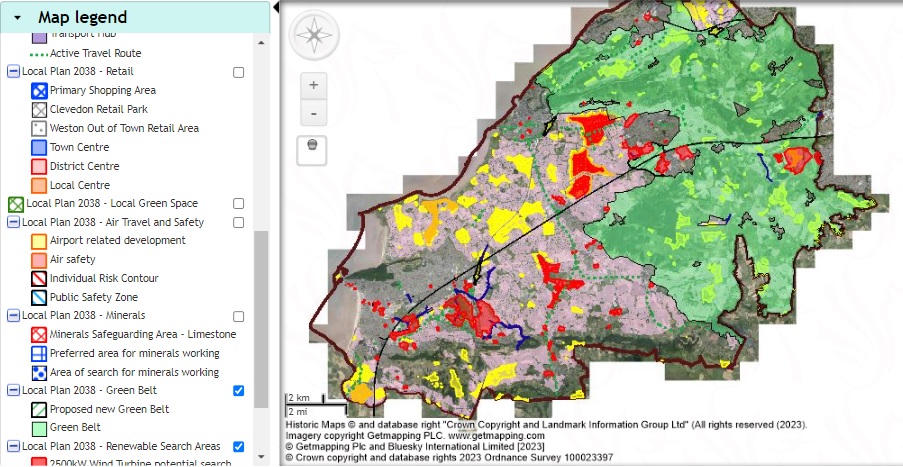Collapse the Map legend panel header arrow

point(17,17)
